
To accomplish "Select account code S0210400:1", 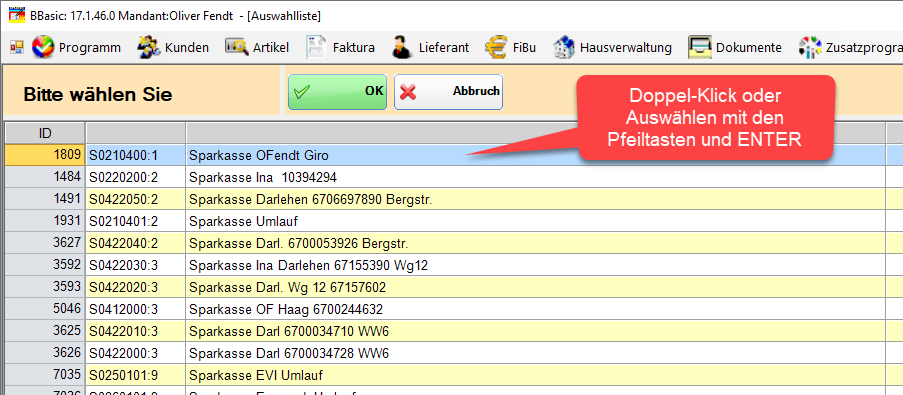I will click(135, 155).
